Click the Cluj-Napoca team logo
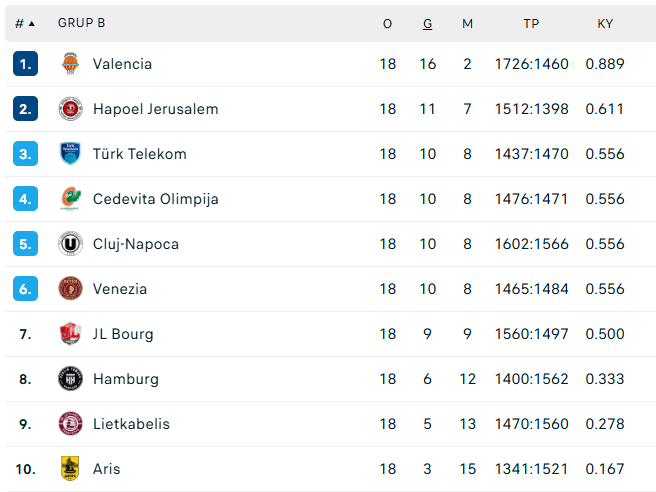The width and height of the screenshot is (656, 492). 70,243
